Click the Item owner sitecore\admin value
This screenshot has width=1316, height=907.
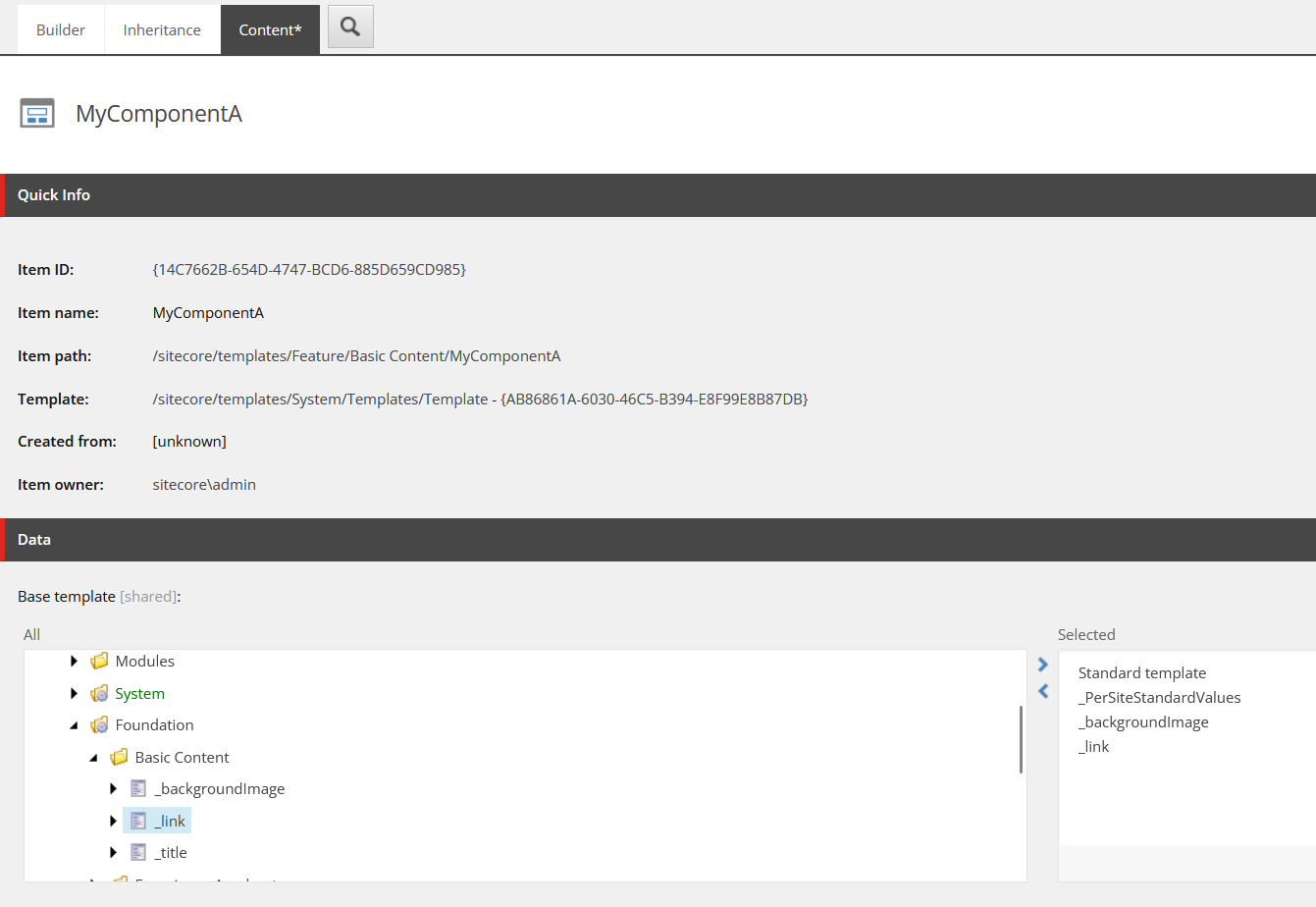click(204, 485)
